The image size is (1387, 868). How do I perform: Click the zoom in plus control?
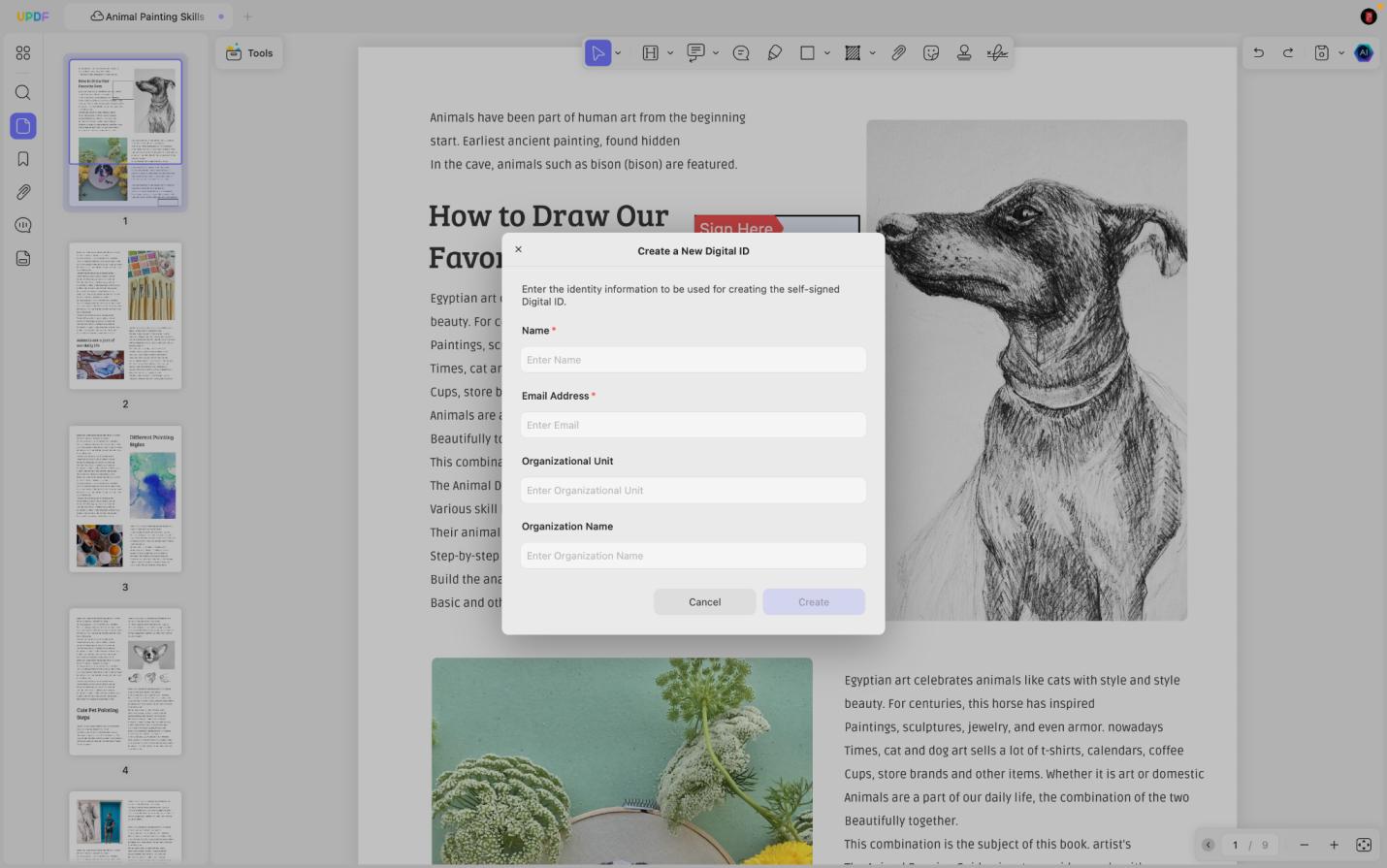(x=1334, y=845)
